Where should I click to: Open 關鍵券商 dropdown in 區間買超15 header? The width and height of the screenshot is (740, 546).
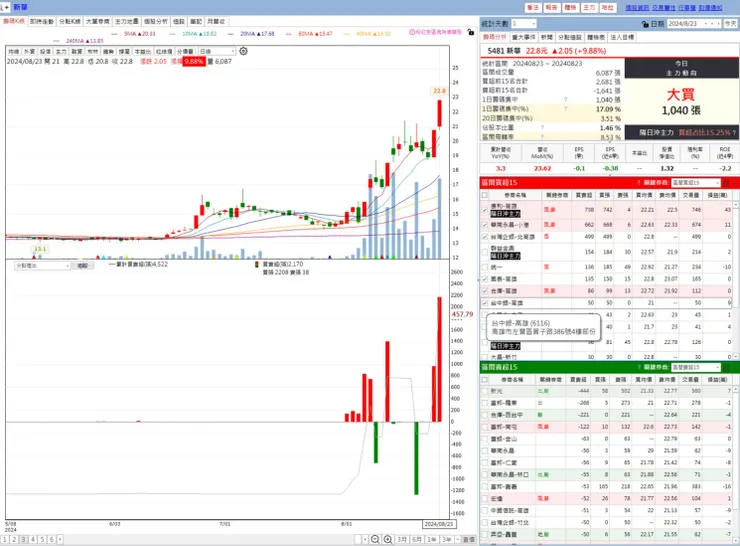point(696,183)
